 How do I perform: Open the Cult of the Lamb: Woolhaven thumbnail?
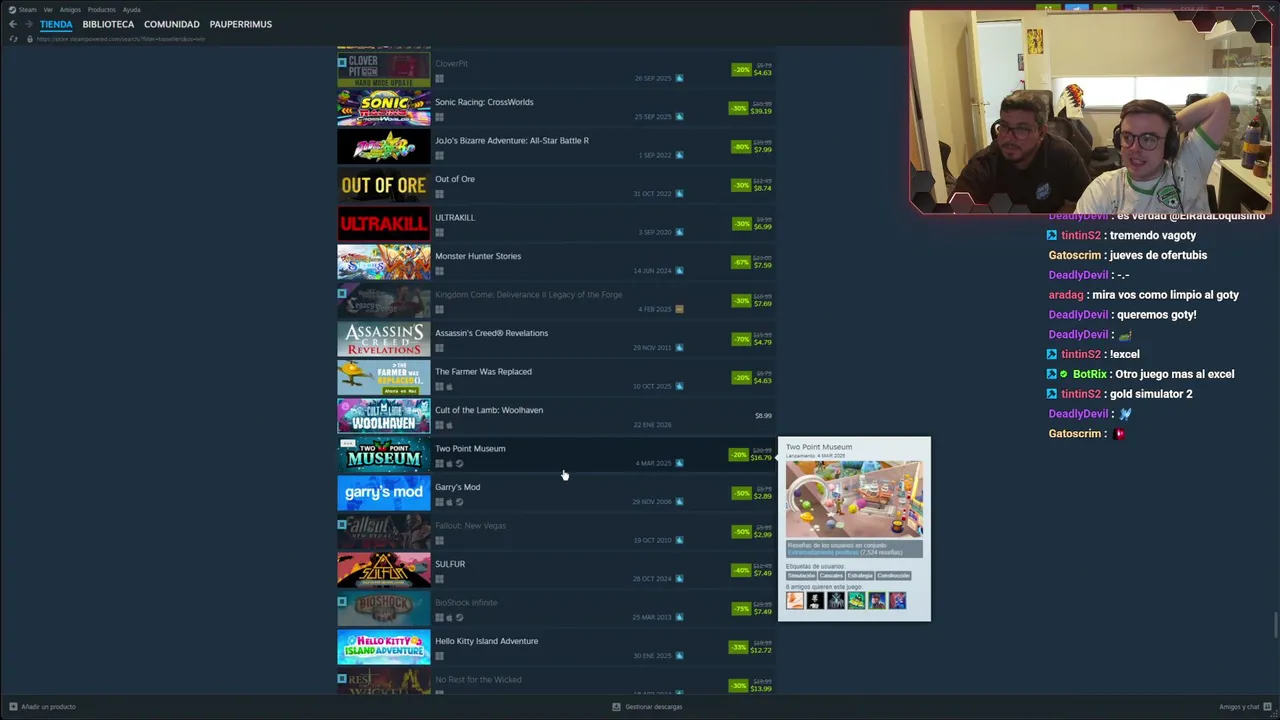click(x=384, y=416)
